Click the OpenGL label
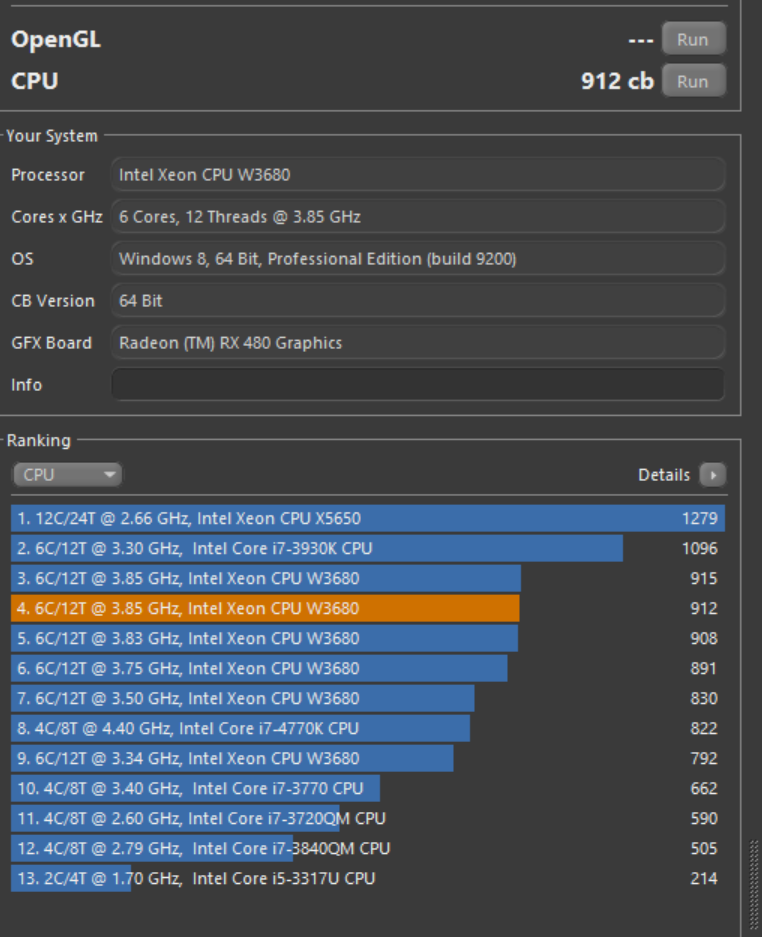This screenshot has width=762, height=937. pos(56,40)
